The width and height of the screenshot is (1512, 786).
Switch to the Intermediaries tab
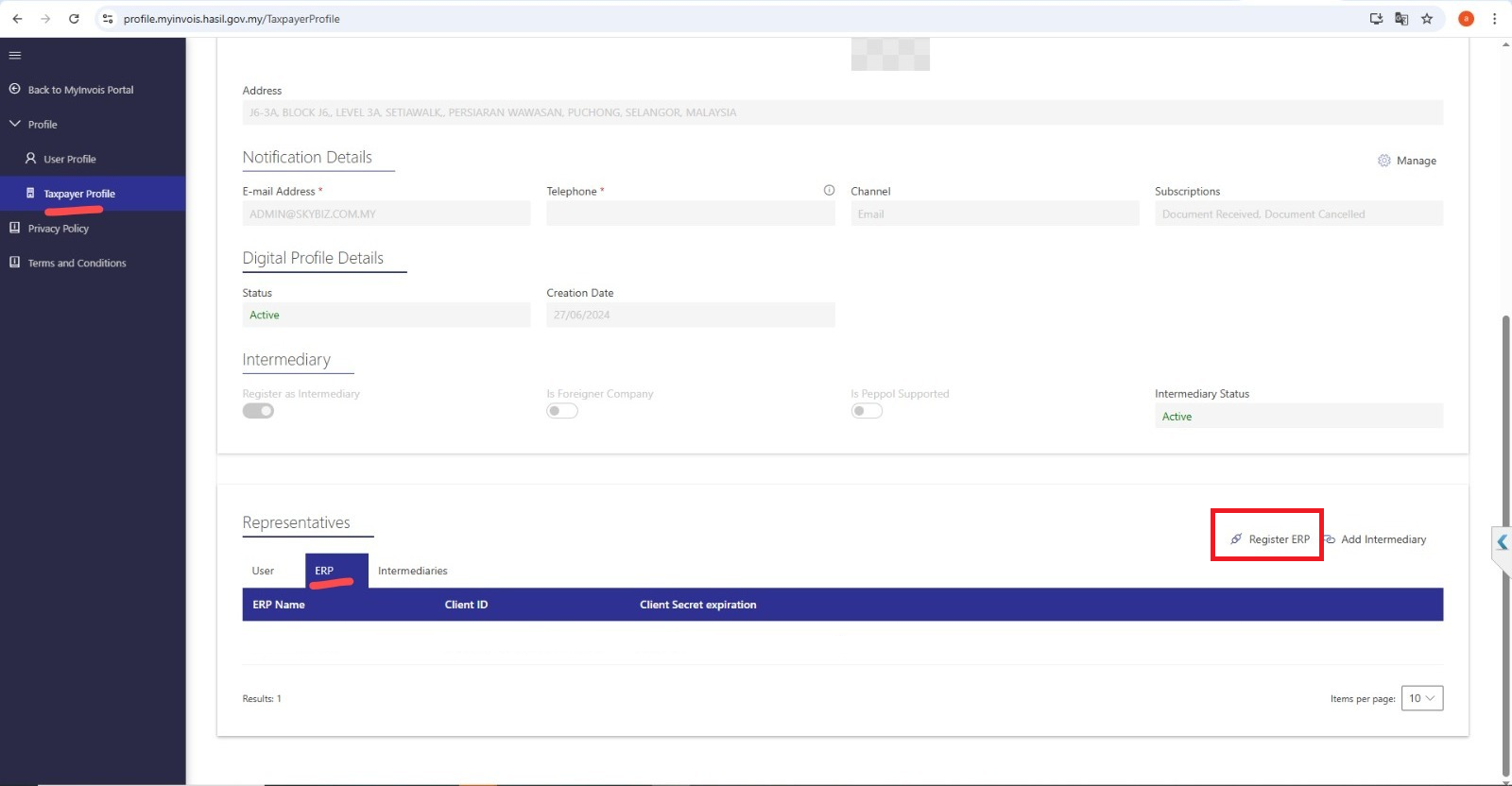coord(412,571)
